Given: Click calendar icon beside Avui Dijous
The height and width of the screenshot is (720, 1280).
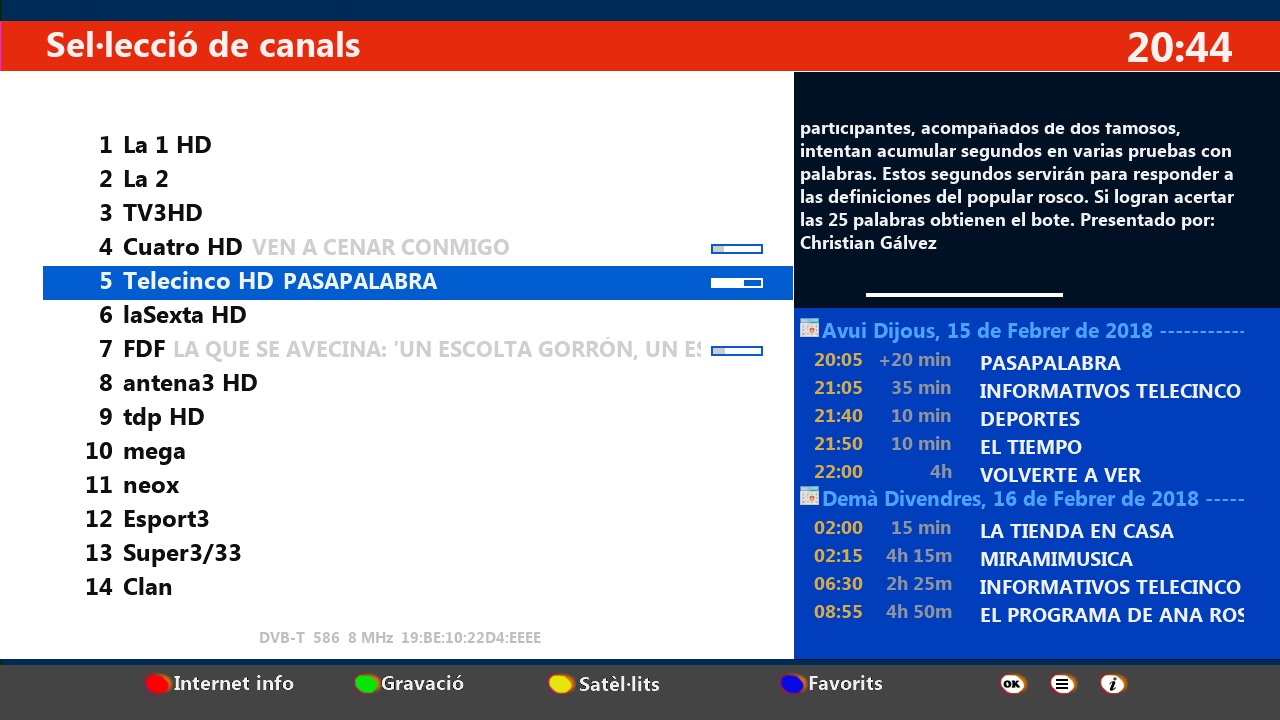Looking at the screenshot, I should [x=809, y=328].
